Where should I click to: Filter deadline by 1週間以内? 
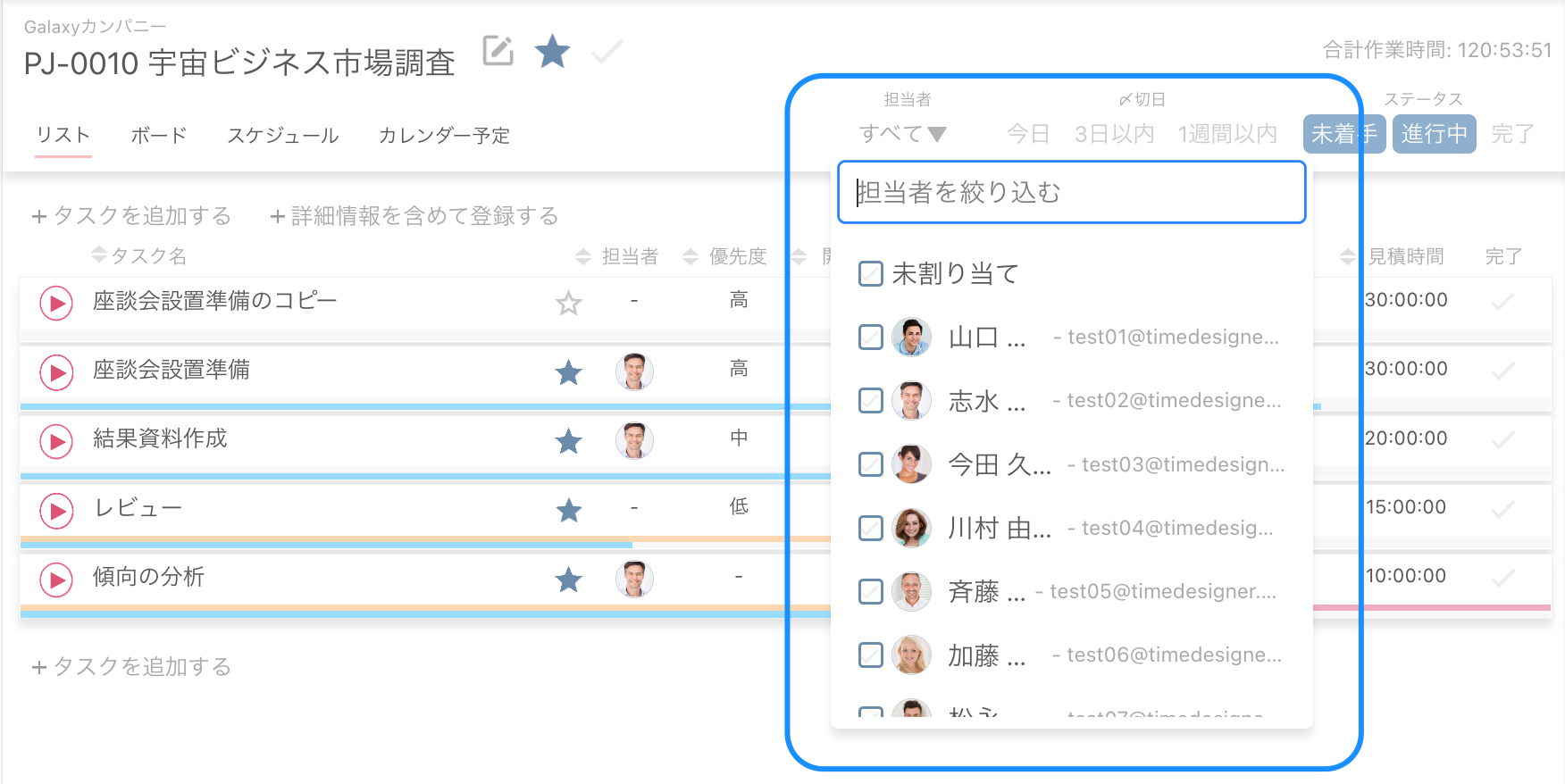pyautogui.click(x=1228, y=134)
